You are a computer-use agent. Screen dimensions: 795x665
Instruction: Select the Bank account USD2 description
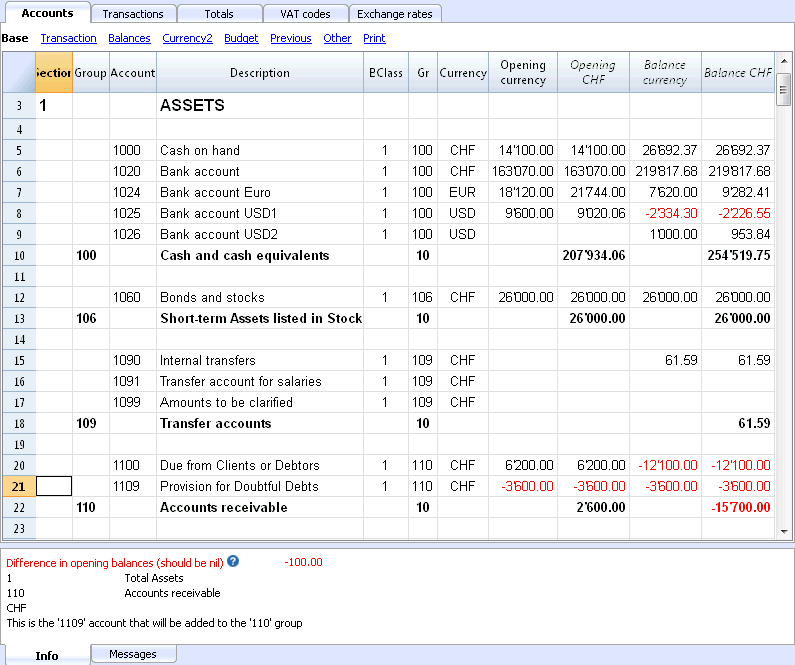click(x=260, y=235)
